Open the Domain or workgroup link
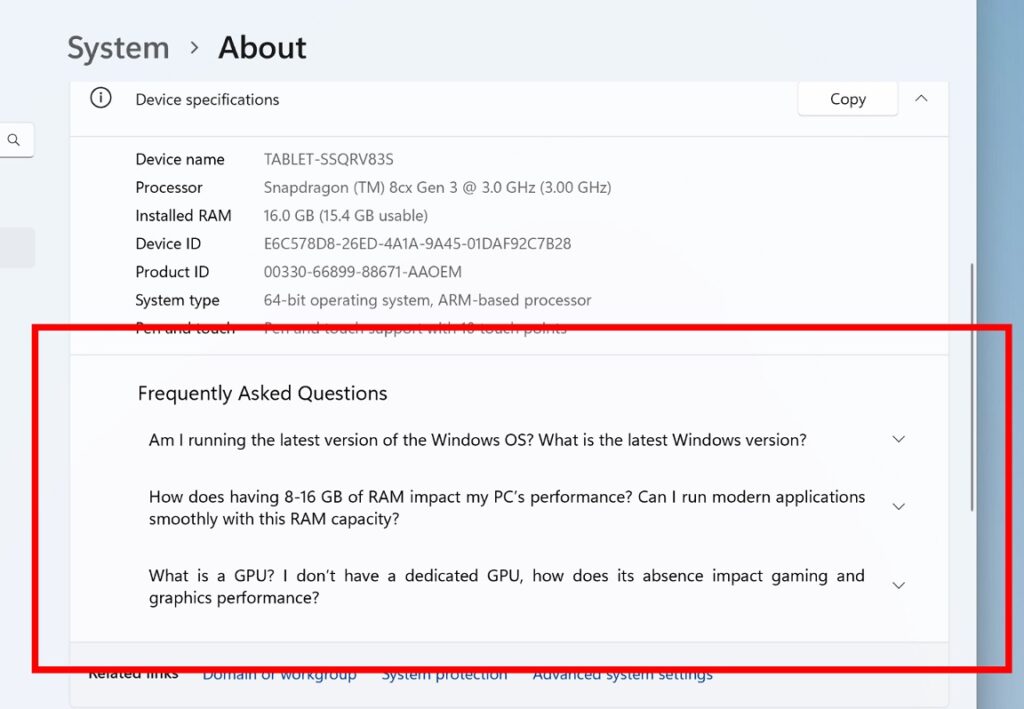The width and height of the screenshot is (1024, 709). pos(279,674)
